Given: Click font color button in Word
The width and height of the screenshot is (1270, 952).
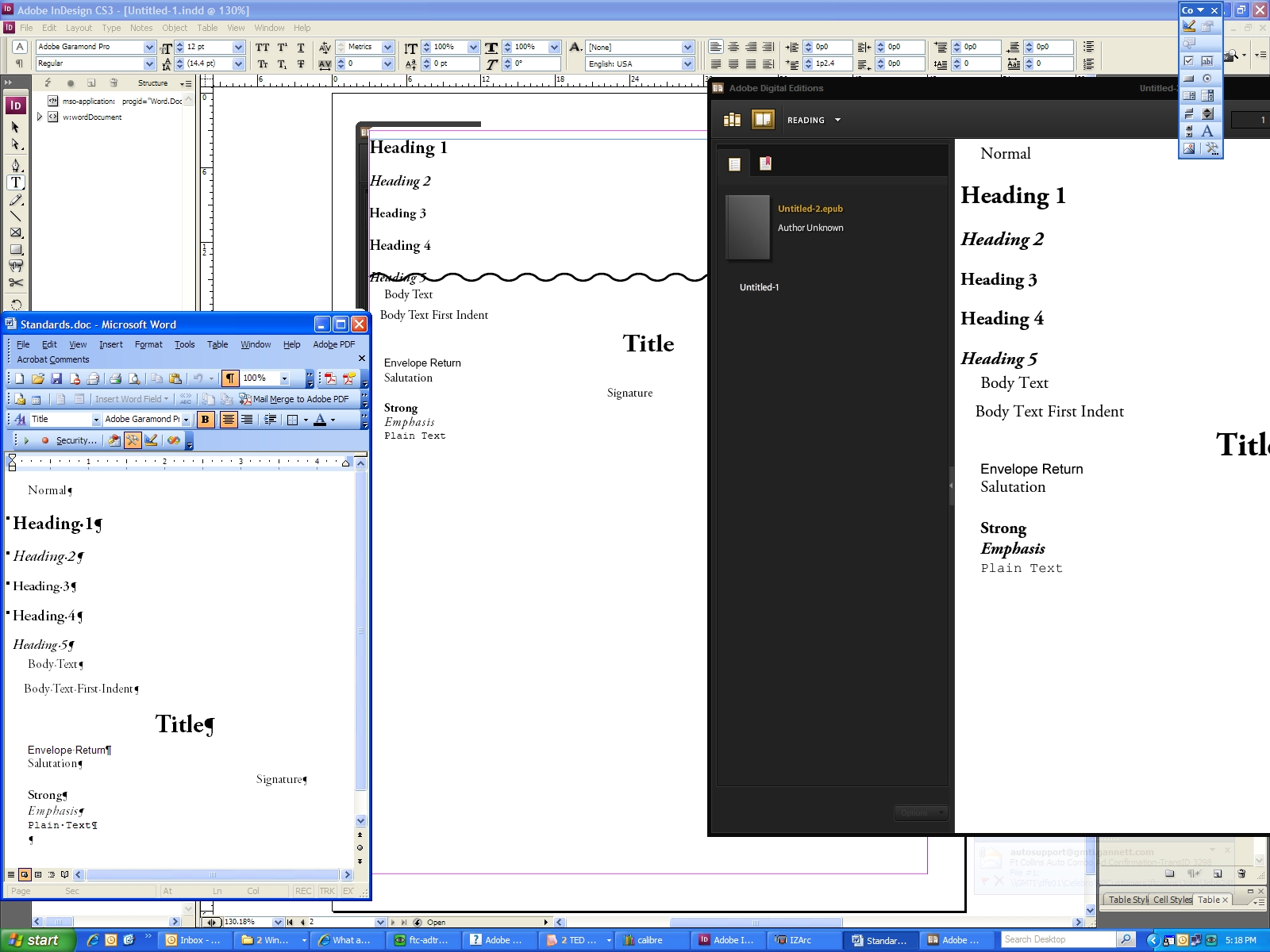Looking at the screenshot, I should [x=320, y=420].
